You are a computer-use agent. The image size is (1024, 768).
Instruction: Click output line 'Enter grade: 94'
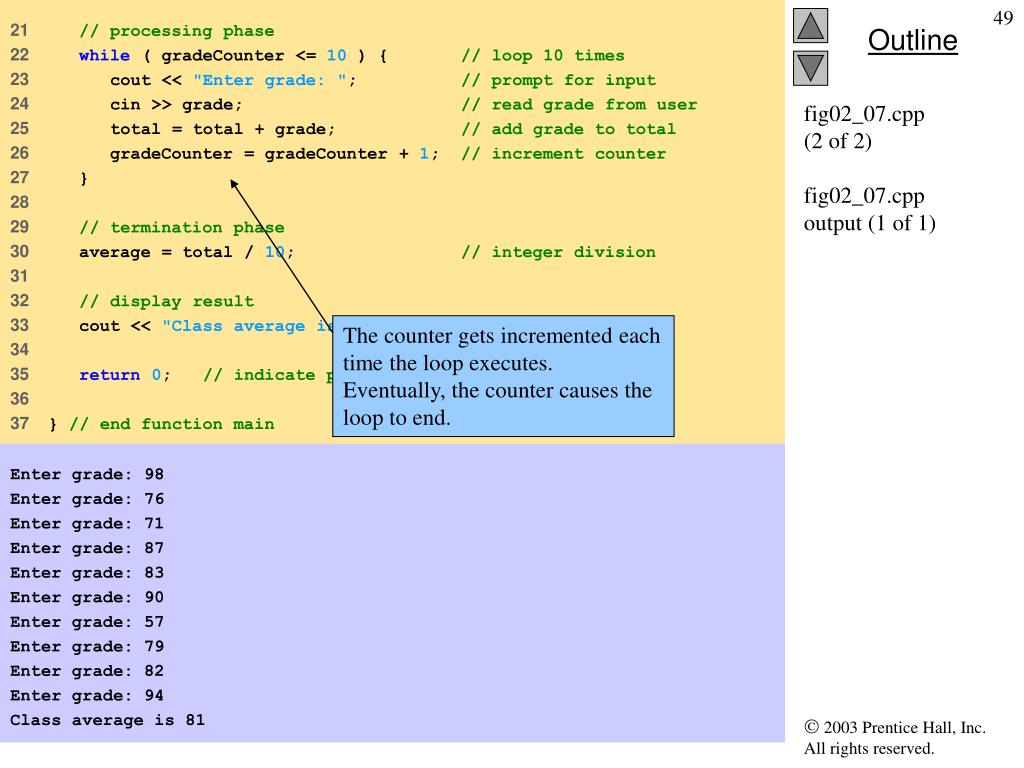(x=87, y=696)
